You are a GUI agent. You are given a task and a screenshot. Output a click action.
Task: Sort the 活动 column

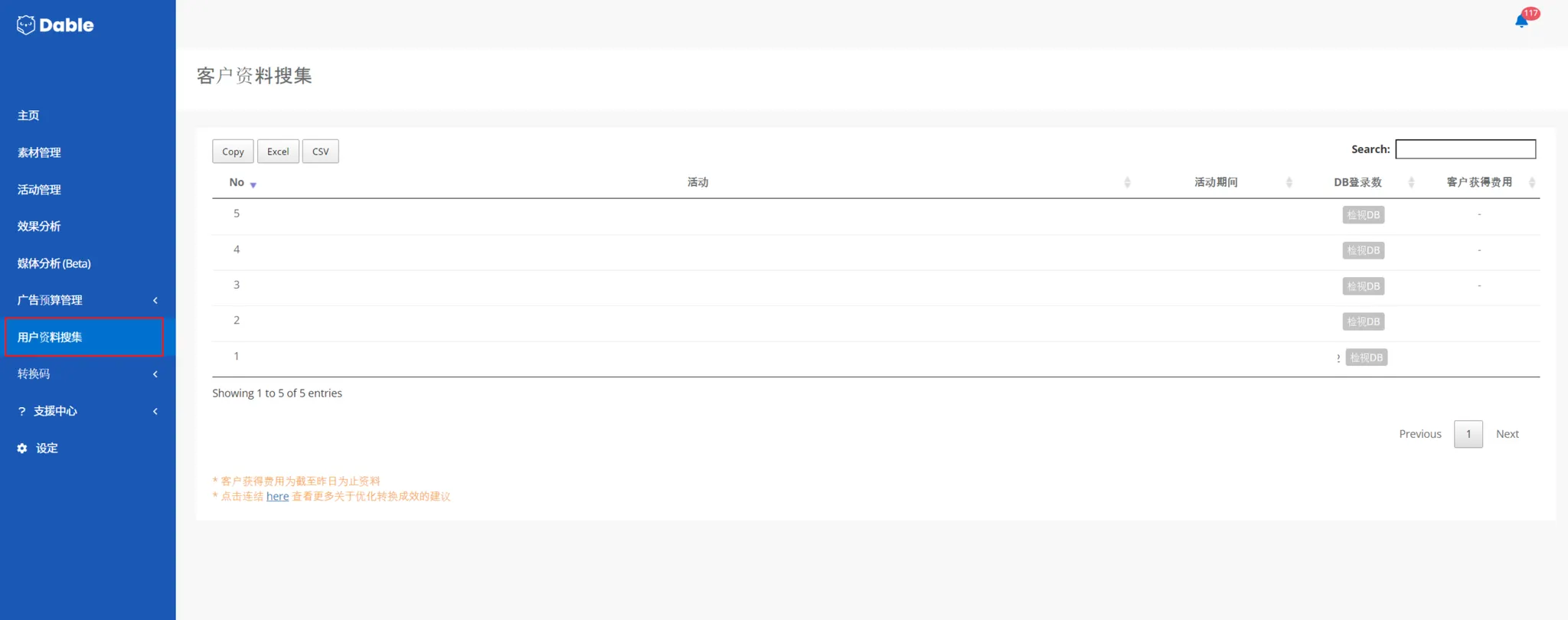(x=1127, y=183)
